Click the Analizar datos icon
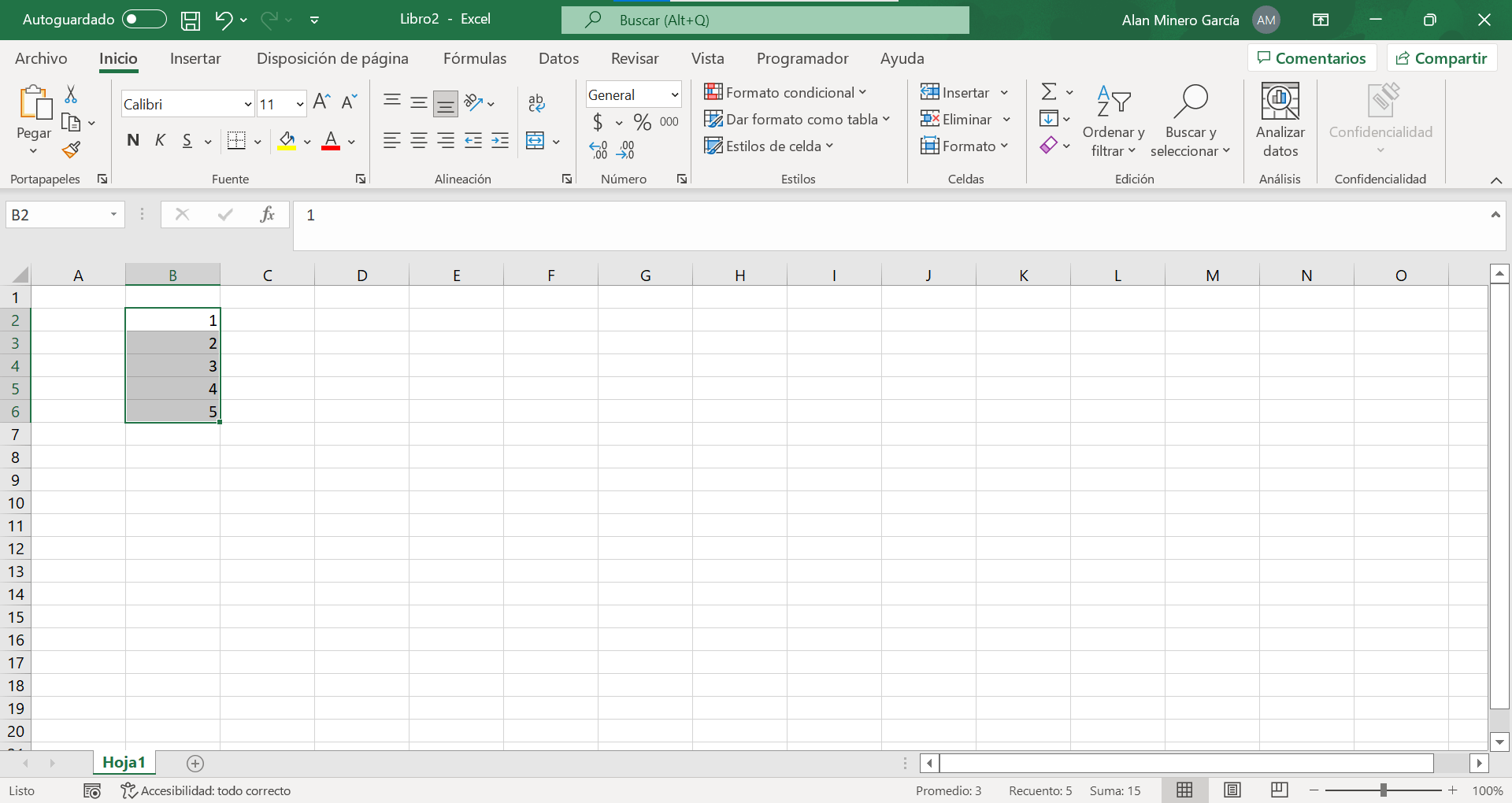Screen dimensions: 1512x803 point(1280,120)
